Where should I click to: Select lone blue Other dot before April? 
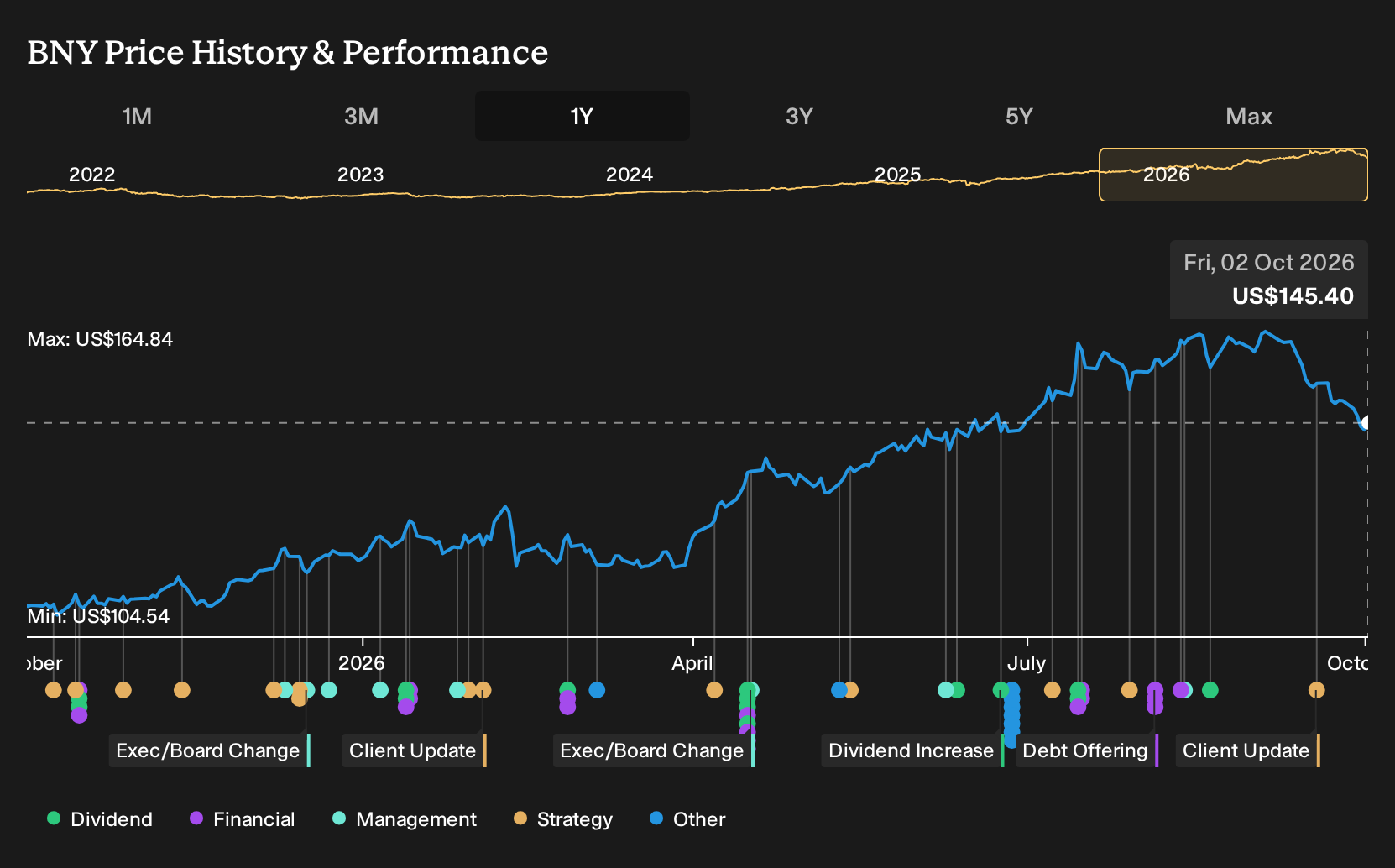[x=597, y=690]
